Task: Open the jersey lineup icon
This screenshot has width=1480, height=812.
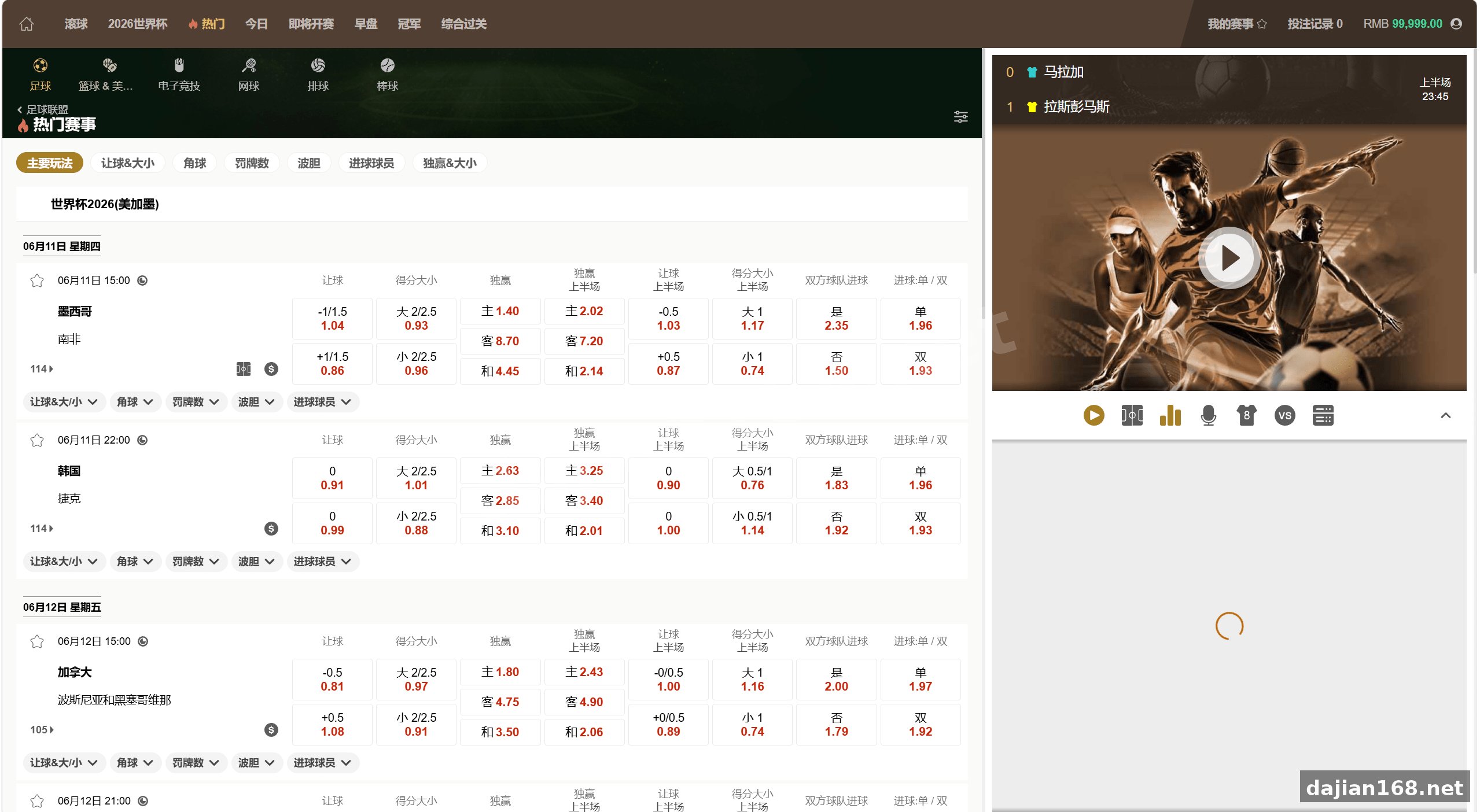Action: pyautogui.click(x=1247, y=415)
